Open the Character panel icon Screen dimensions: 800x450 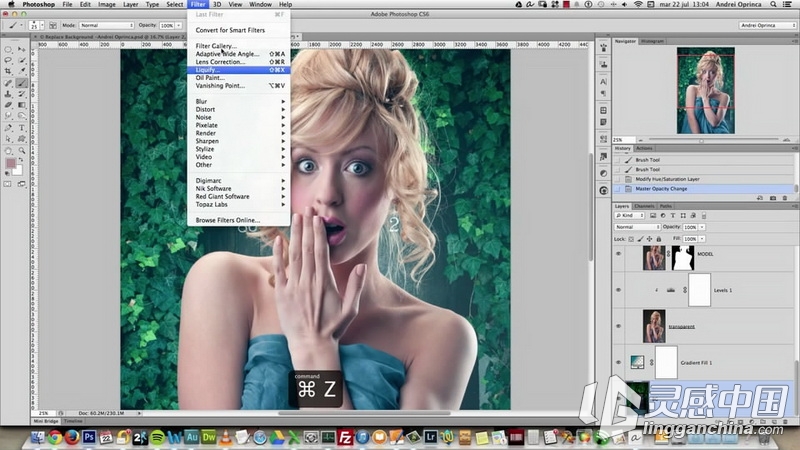[604, 82]
